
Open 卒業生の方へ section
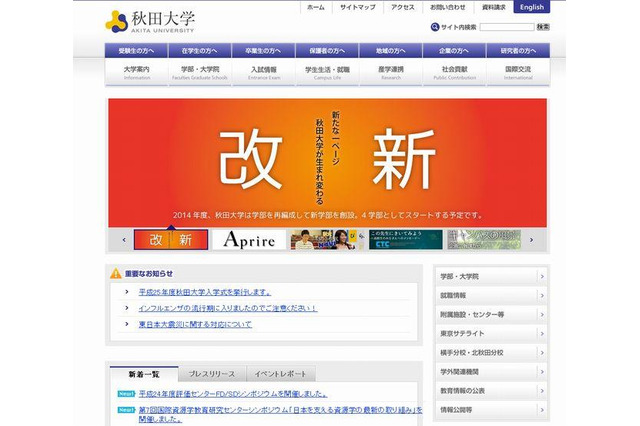click(263, 51)
